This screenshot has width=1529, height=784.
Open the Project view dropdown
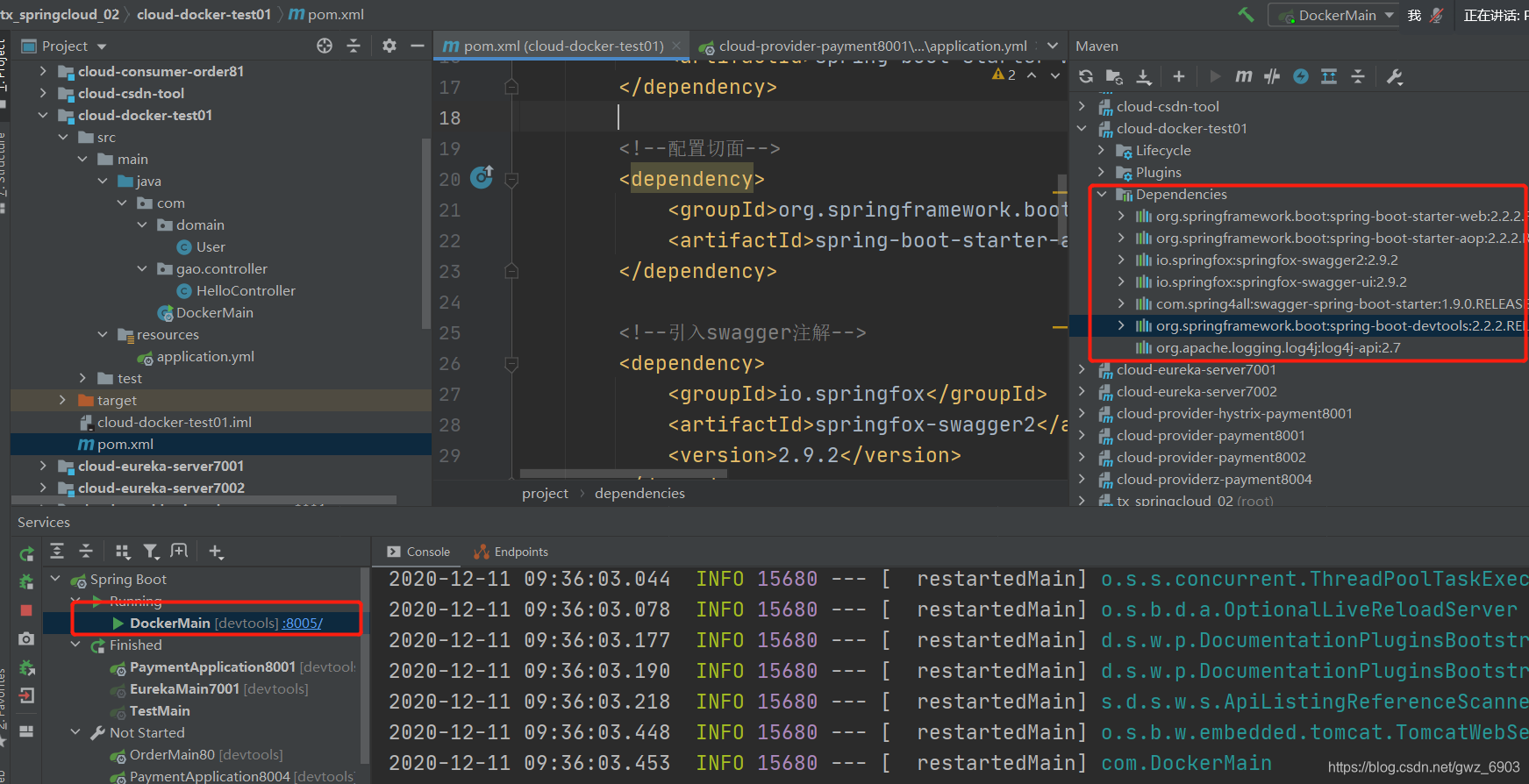[x=64, y=46]
